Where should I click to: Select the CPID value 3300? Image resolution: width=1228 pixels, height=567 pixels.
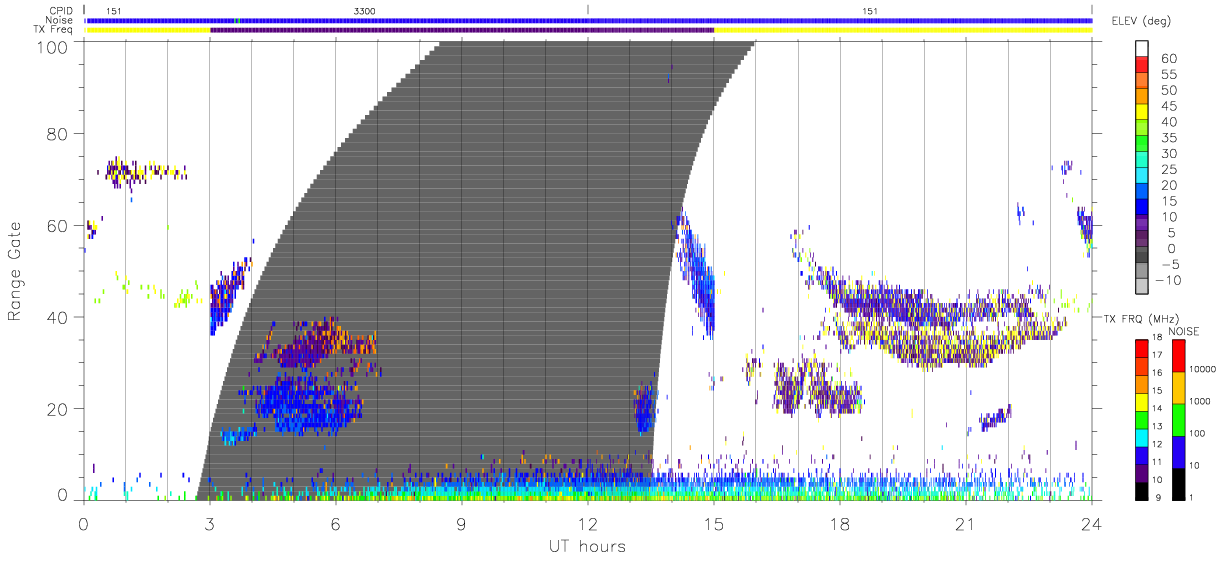[365, 10]
